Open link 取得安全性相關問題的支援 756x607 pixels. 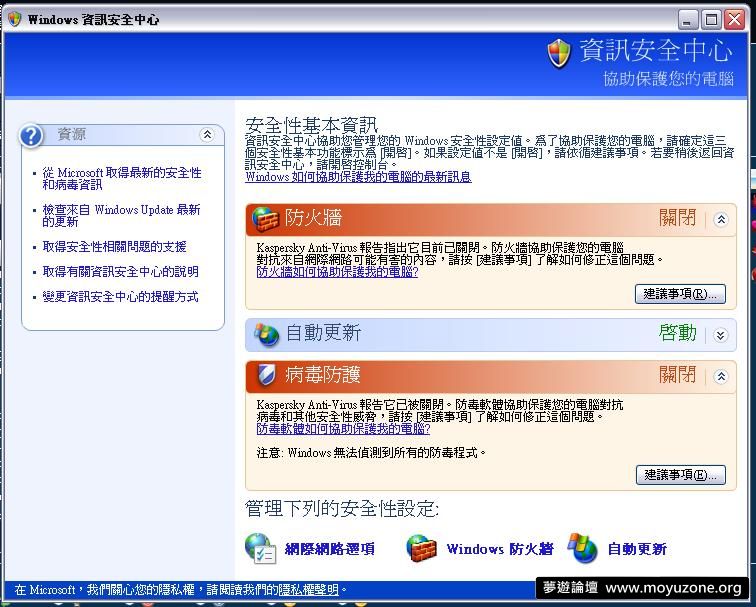coord(114,246)
